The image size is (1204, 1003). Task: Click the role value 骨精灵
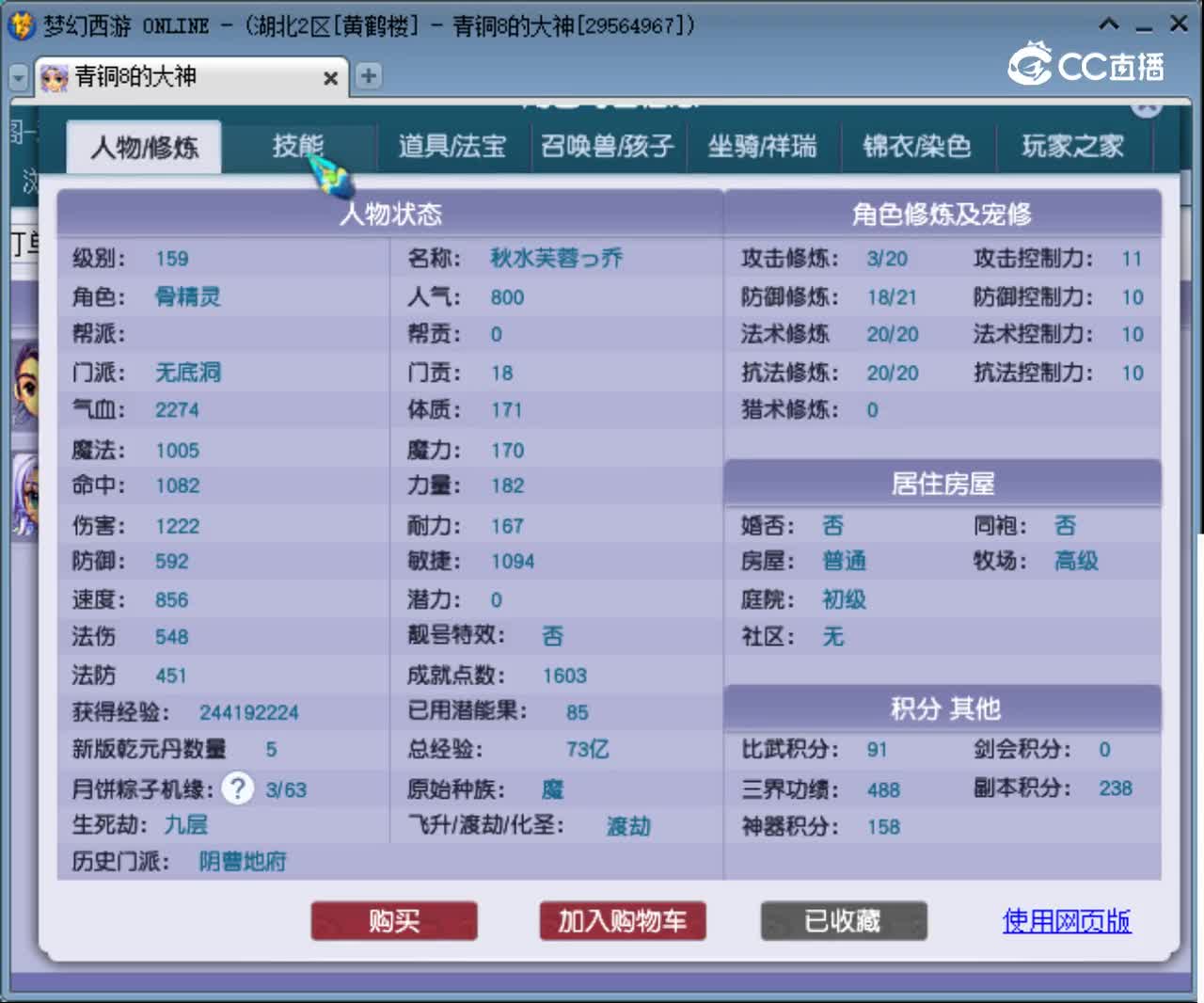click(188, 297)
